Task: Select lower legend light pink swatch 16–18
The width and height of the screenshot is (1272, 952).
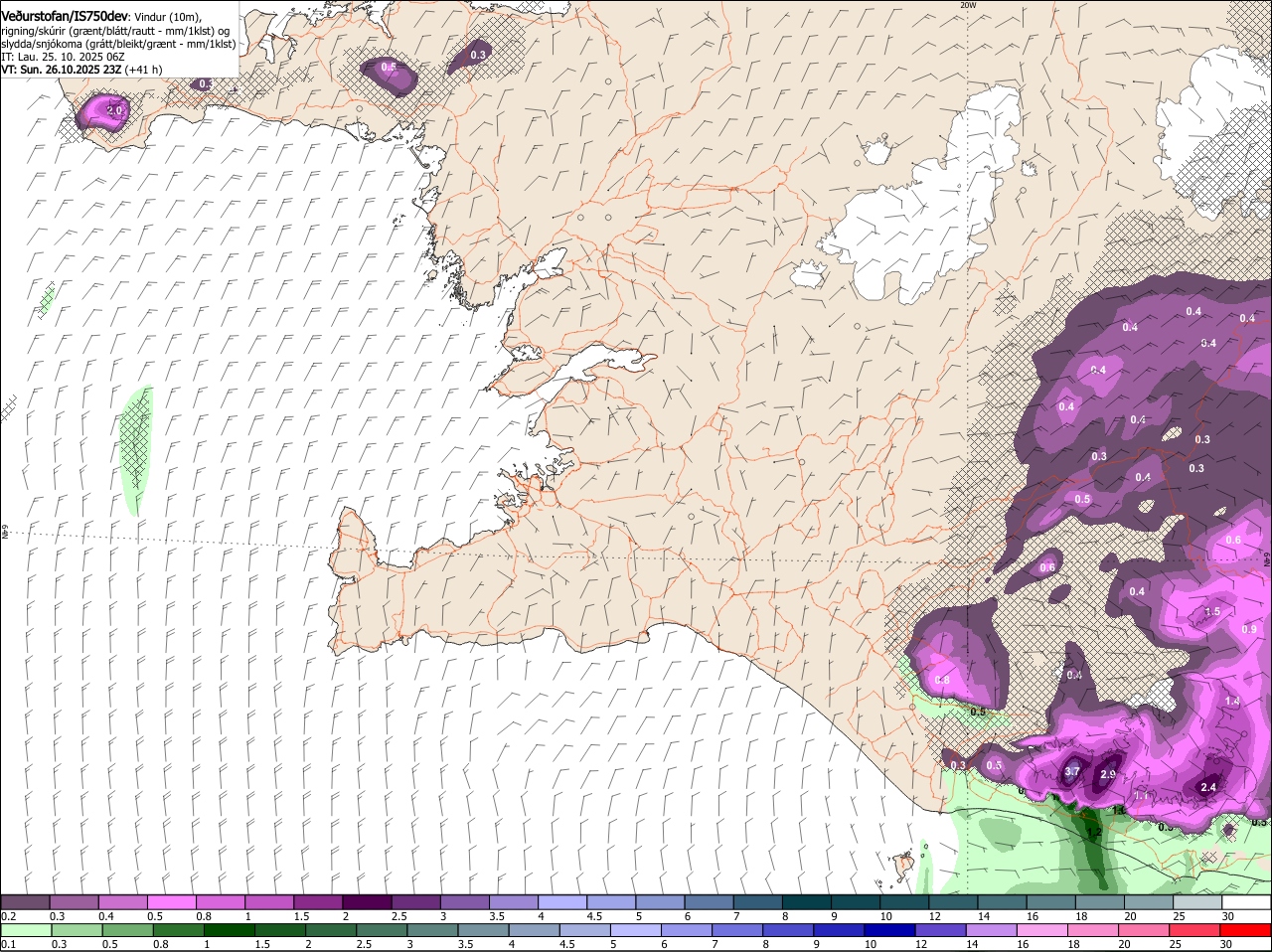Action: [x=1042, y=929]
